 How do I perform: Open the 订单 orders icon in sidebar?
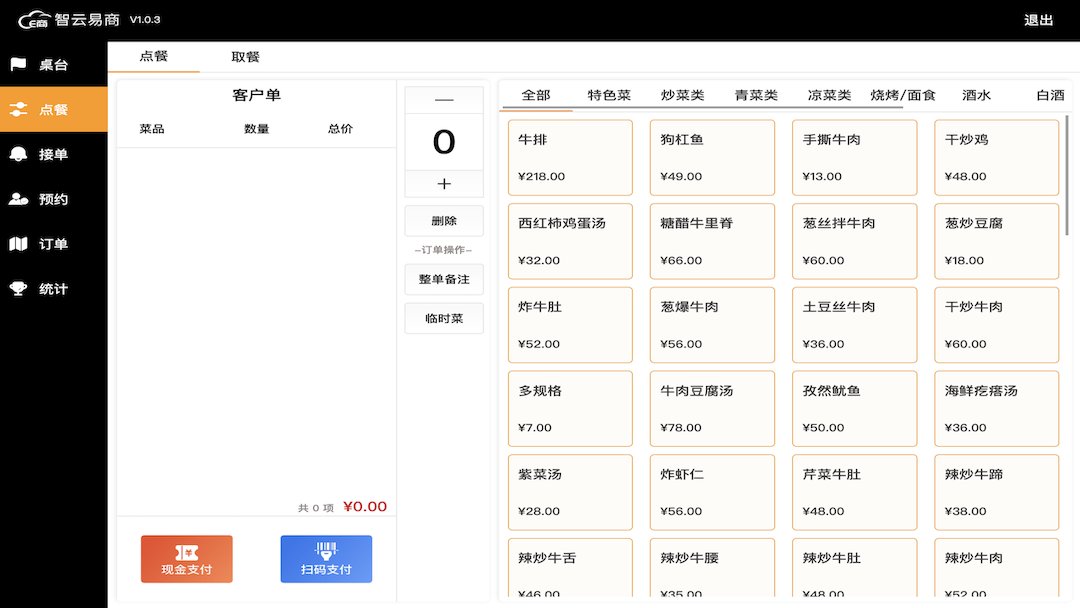tap(19, 244)
